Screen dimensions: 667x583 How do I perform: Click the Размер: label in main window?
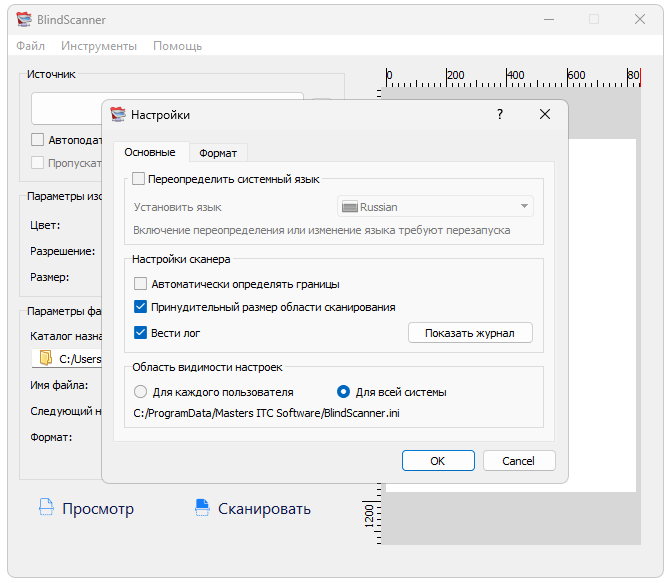[49, 277]
